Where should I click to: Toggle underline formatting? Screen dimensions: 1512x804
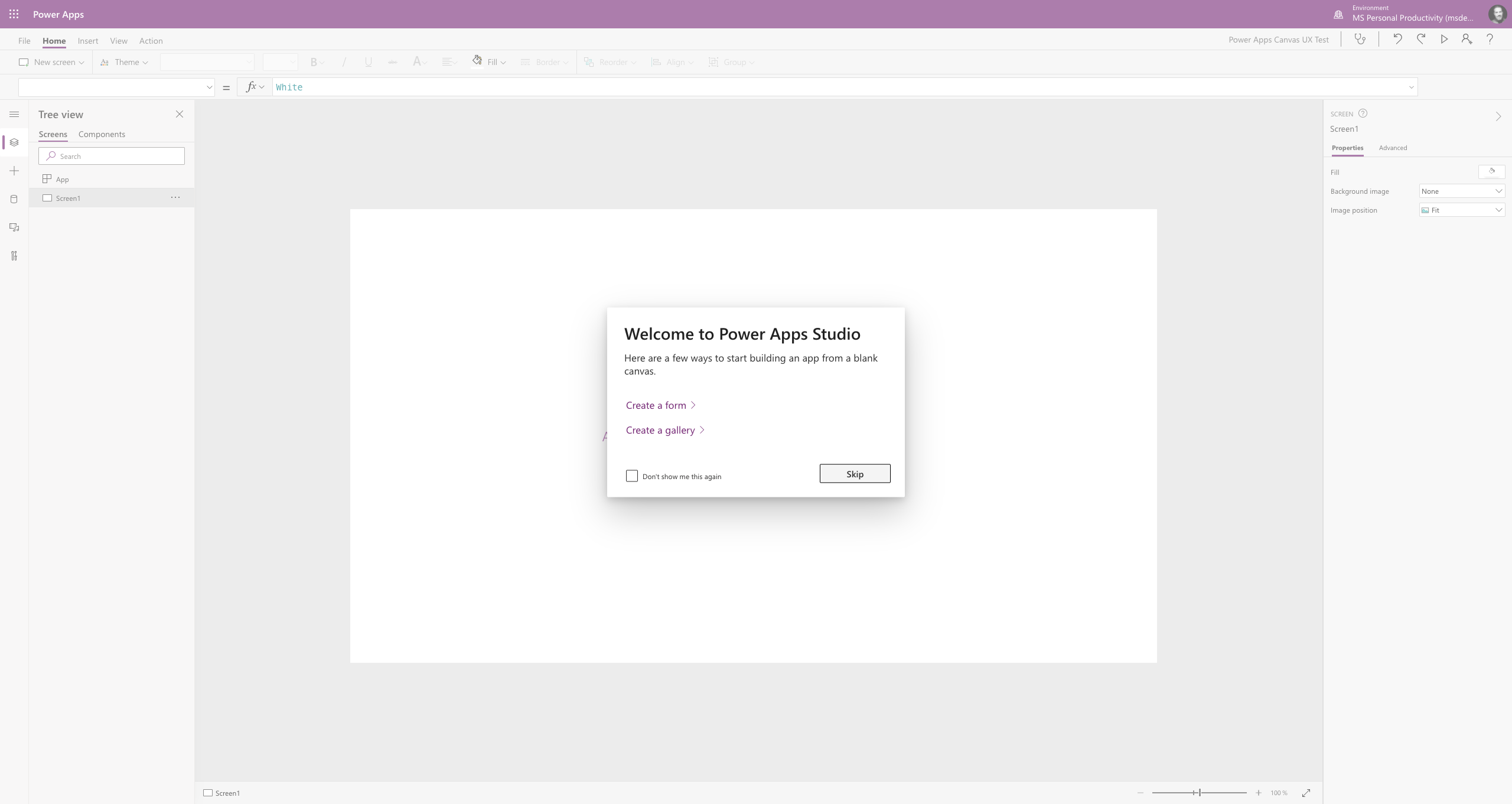[367, 62]
